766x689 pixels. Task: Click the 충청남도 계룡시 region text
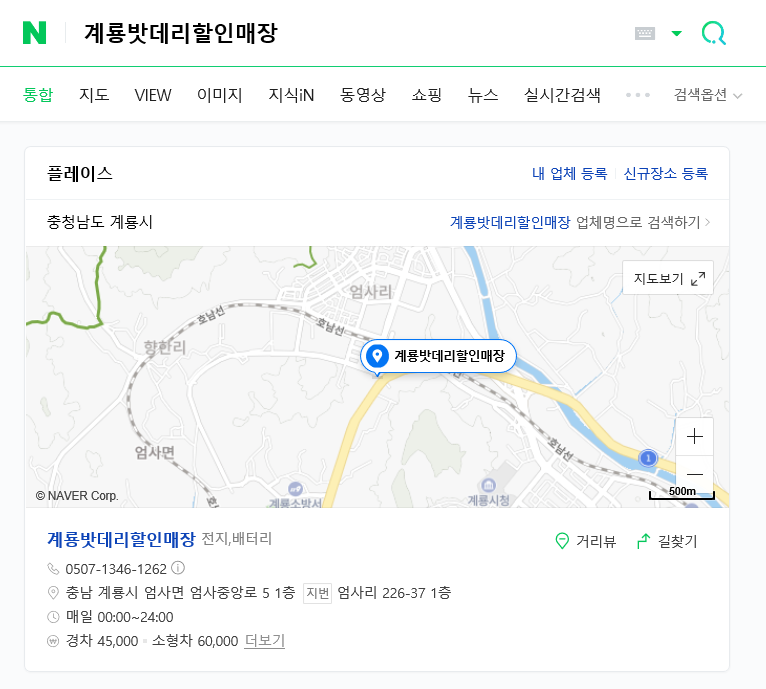[100, 222]
